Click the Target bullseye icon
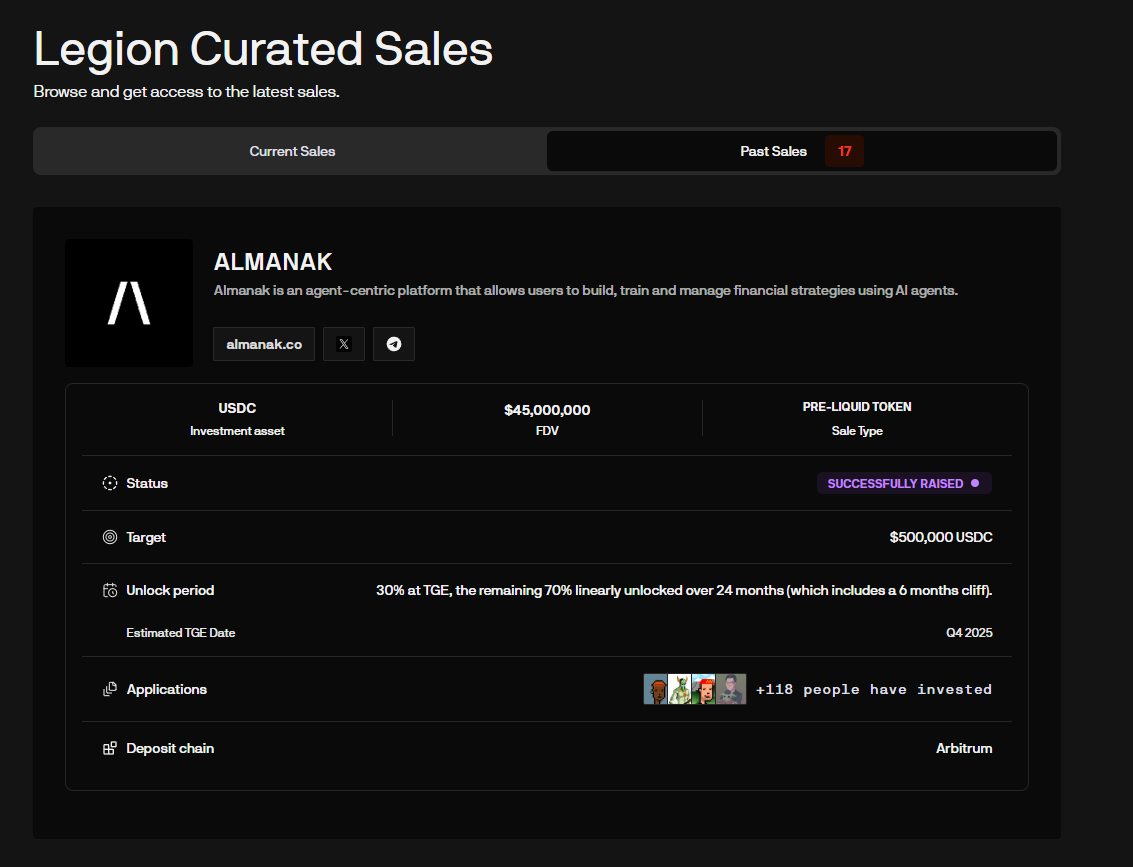 (110, 537)
